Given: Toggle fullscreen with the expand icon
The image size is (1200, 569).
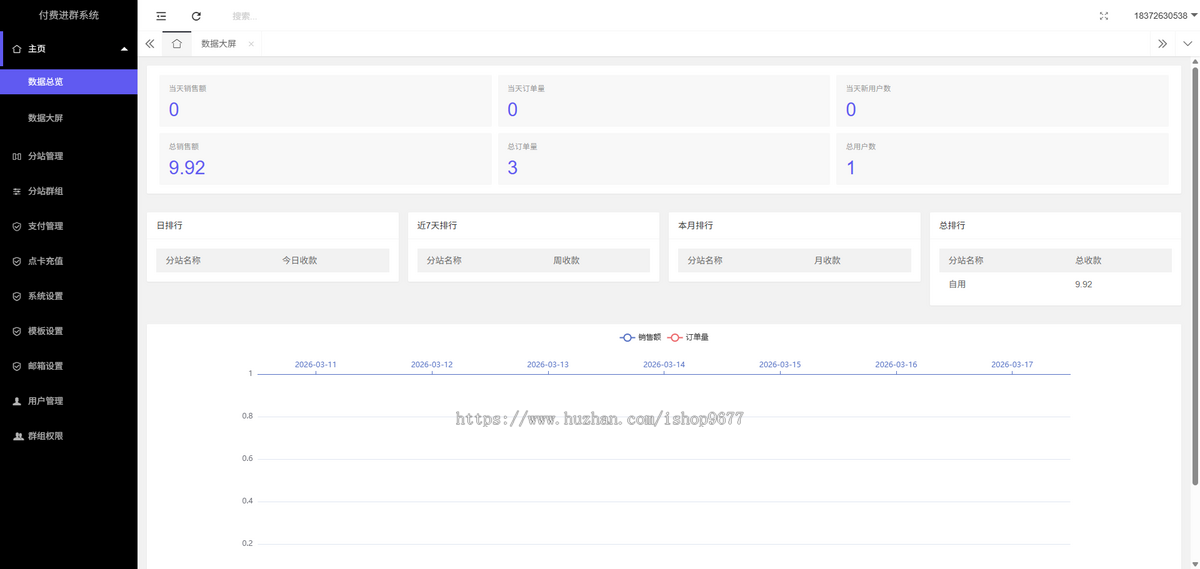Looking at the screenshot, I should tap(1104, 16).
